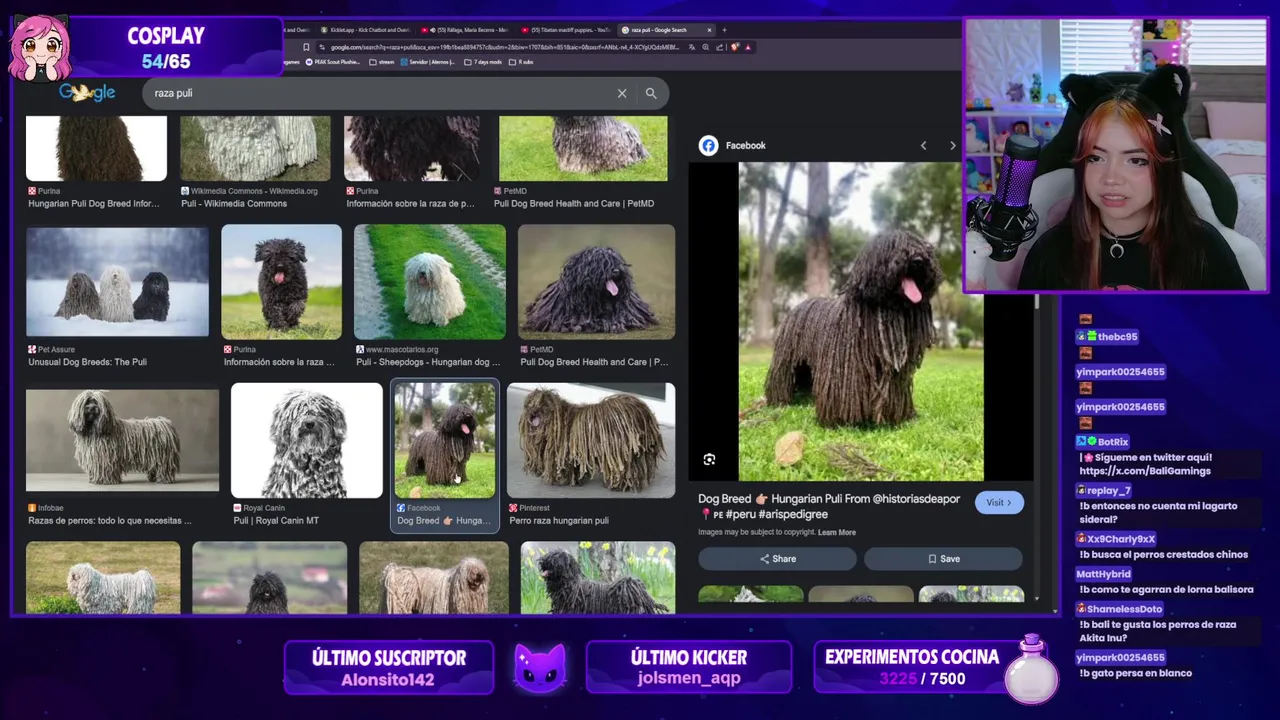Click the Share button
1280x720 pixels.
tap(777, 559)
